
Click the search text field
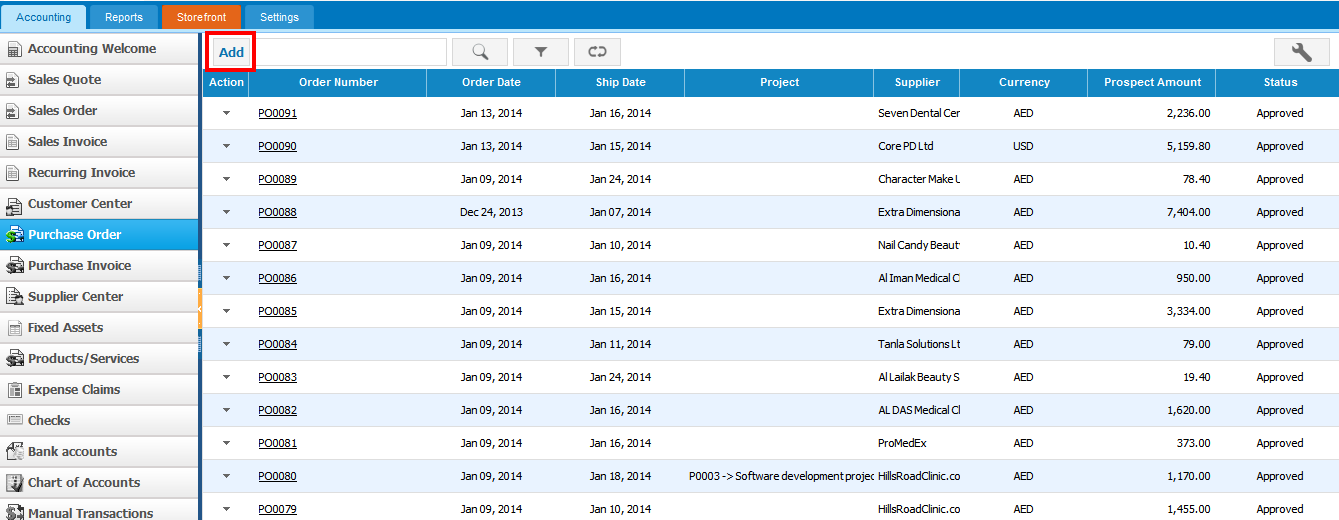350,52
